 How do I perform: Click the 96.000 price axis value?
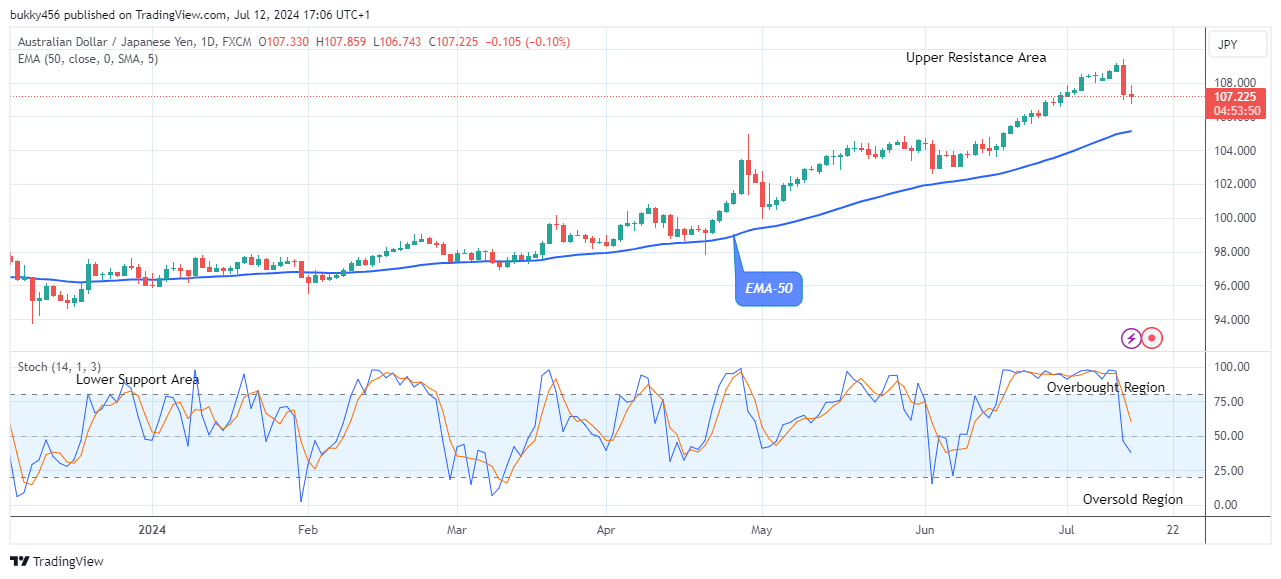tap(1232, 286)
